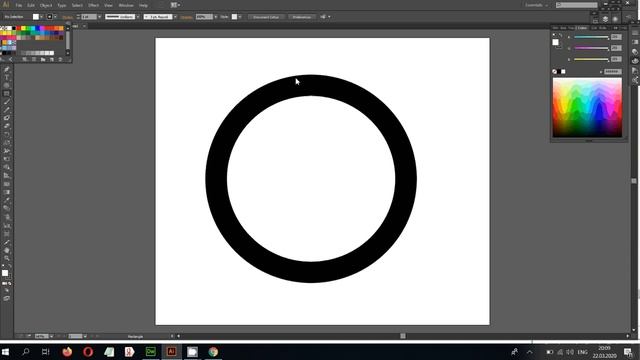Open Opera browser from taskbar

88,352
